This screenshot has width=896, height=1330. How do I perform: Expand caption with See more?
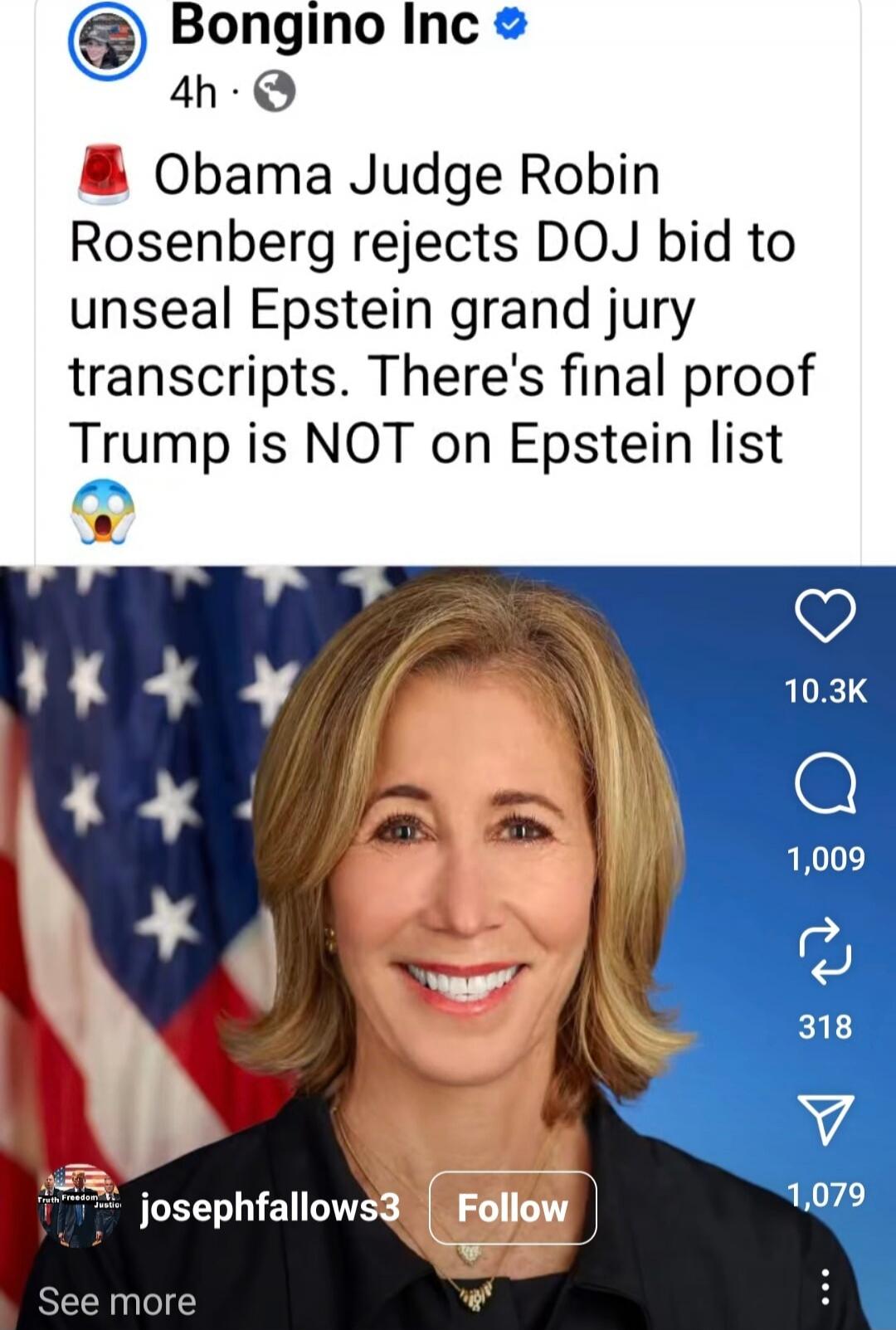tap(117, 1301)
